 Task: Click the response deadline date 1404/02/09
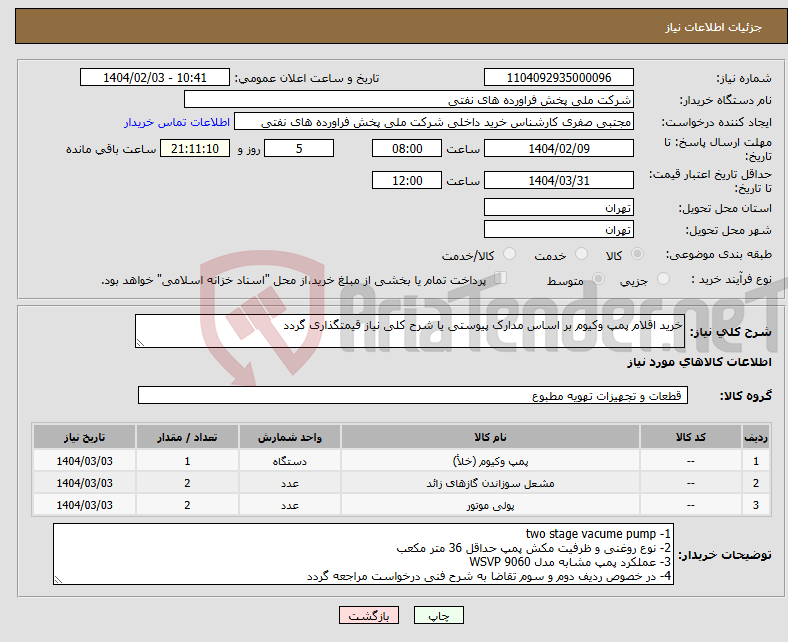558,149
